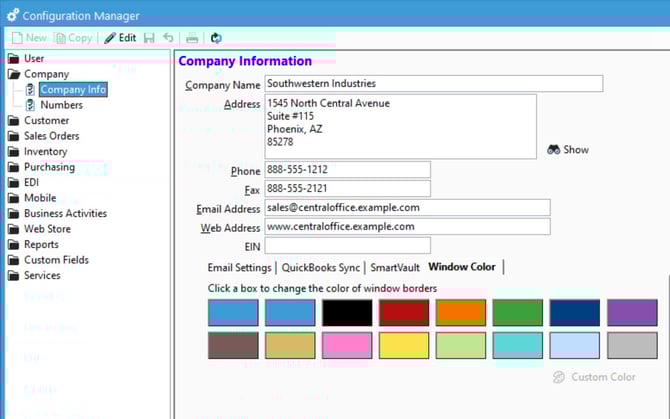Click the Refresh icon in toolbar
This screenshot has width=670, height=419.
click(216, 38)
